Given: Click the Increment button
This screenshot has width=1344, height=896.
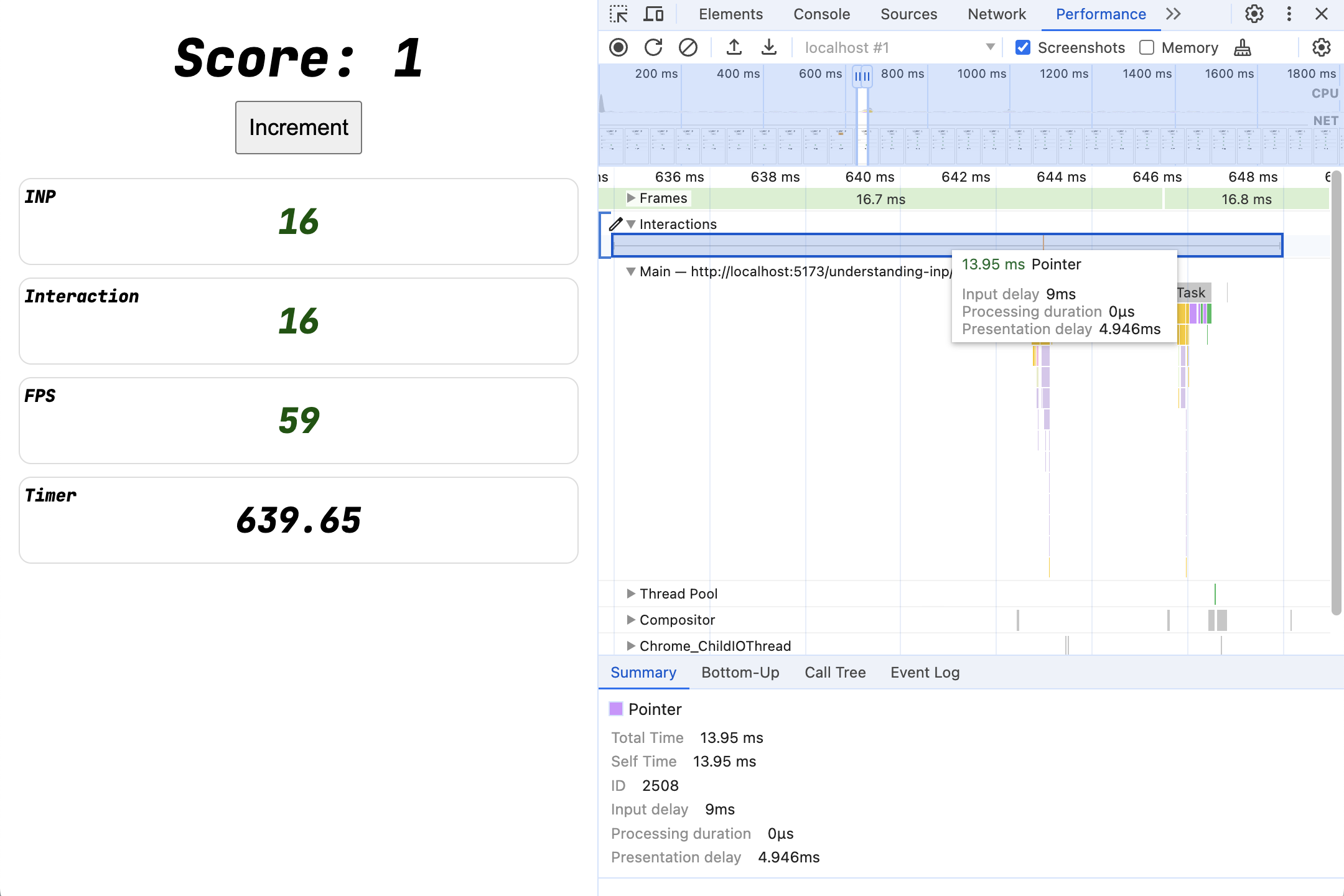Looking at the screenshot, I should (x=299, y=127).
